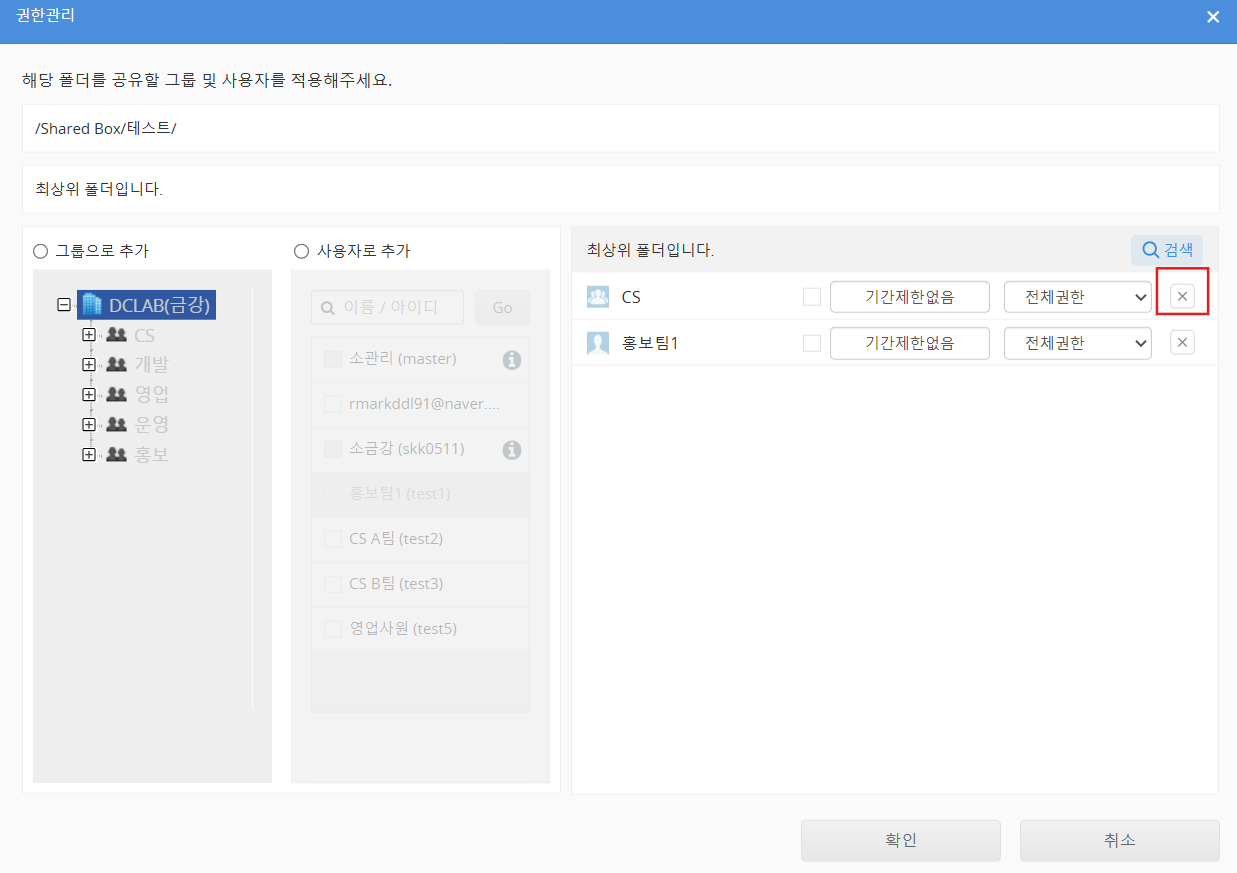This screenshot has width=1237, height=873.
Task: Remove the CS group permission entry
Action: 1182,296
